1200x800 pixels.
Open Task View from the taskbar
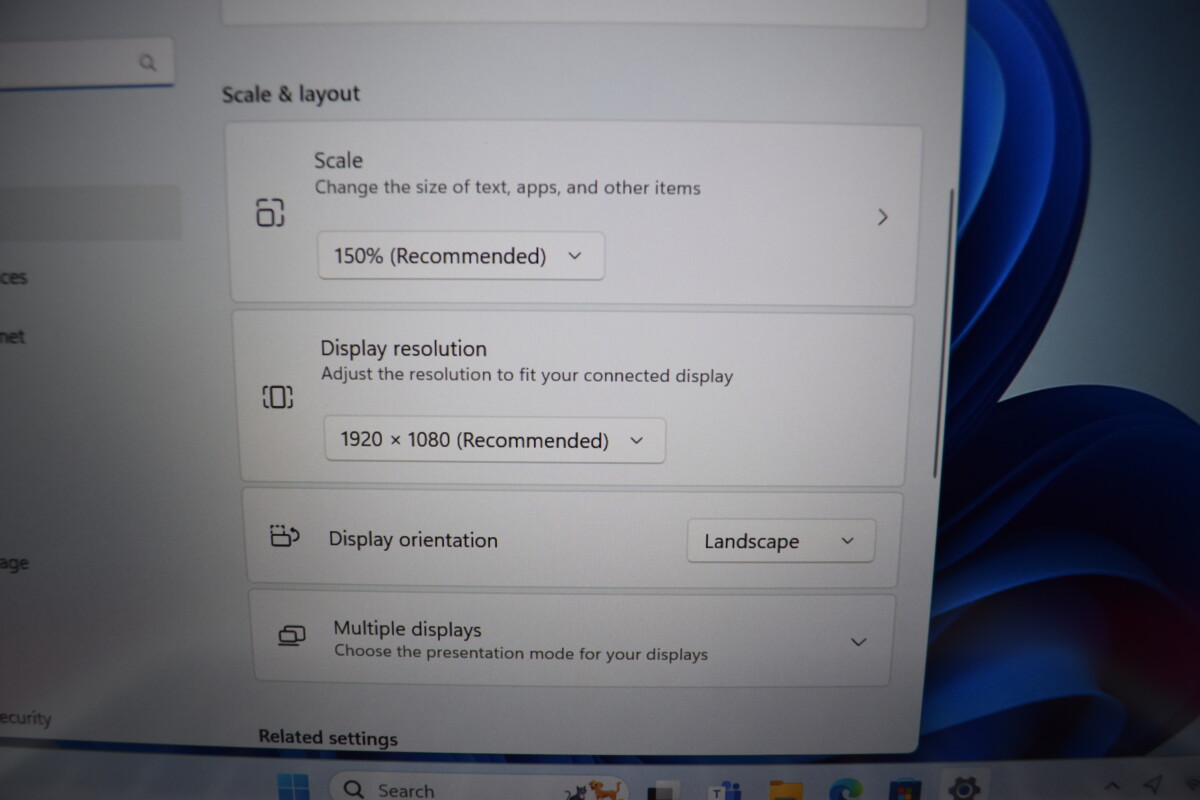pyautogui.click(x=663, y=790)
